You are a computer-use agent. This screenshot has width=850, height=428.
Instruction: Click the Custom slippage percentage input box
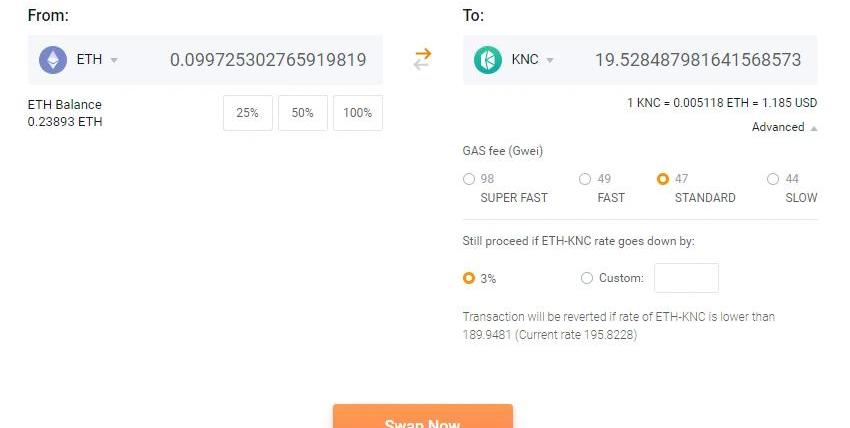[686, 278]
